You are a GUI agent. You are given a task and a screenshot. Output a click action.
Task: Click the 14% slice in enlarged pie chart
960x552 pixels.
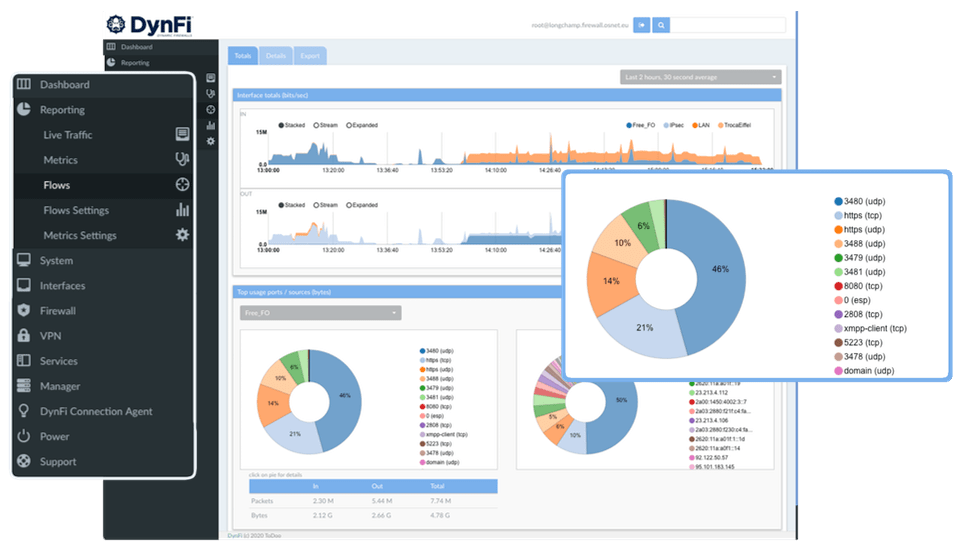[611, 281]
